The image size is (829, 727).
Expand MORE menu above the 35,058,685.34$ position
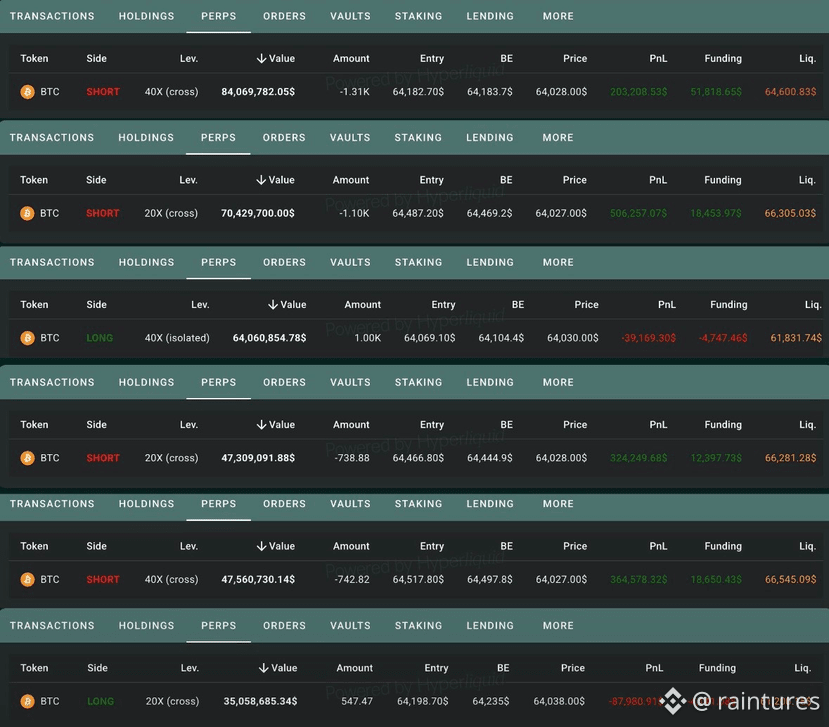tap(558, 625)
